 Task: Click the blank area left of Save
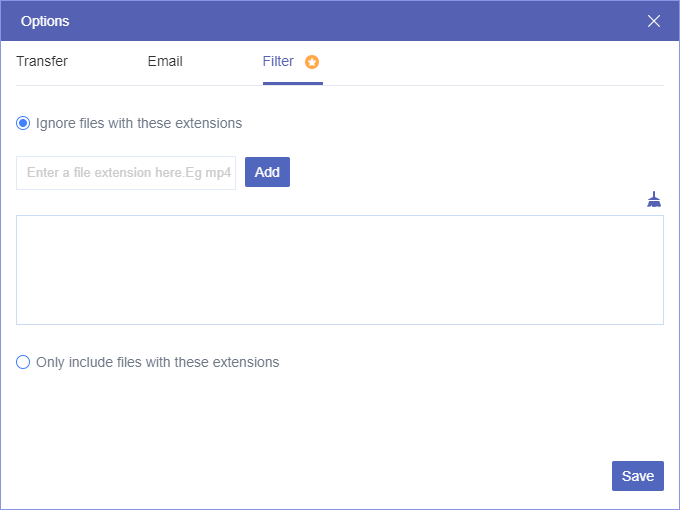(x=400, y=476)
